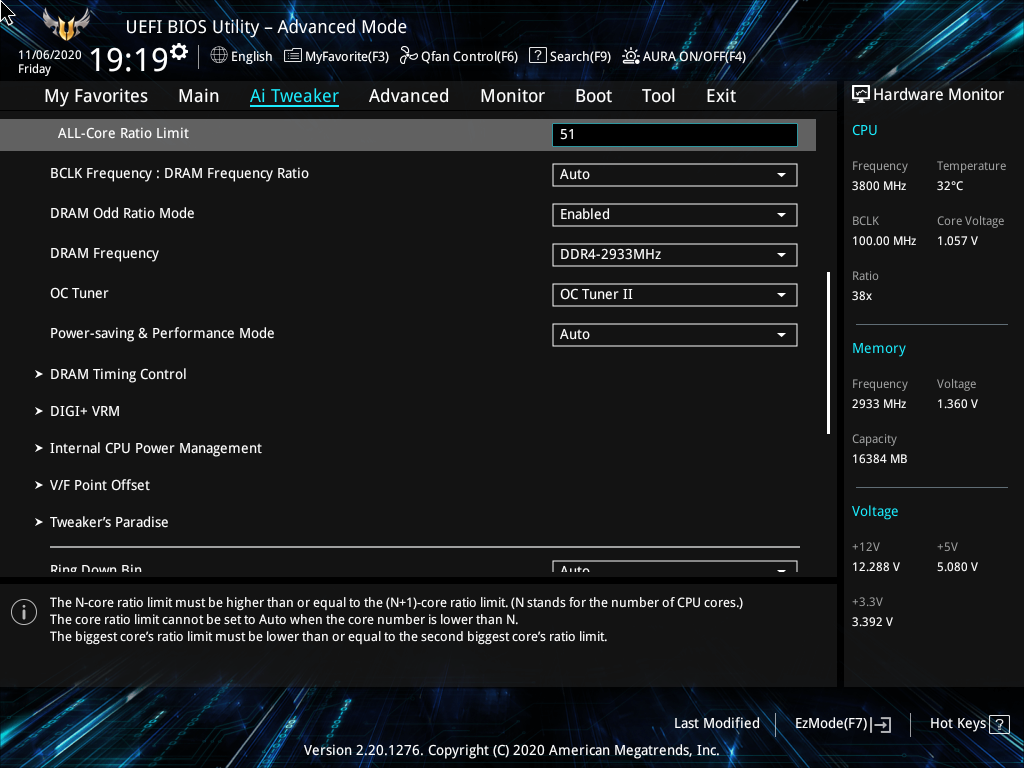Expand DRAM Timing Control submenu
This screenshot has height=768, width=1024.
pyautogui.click(x=118, y=374)
